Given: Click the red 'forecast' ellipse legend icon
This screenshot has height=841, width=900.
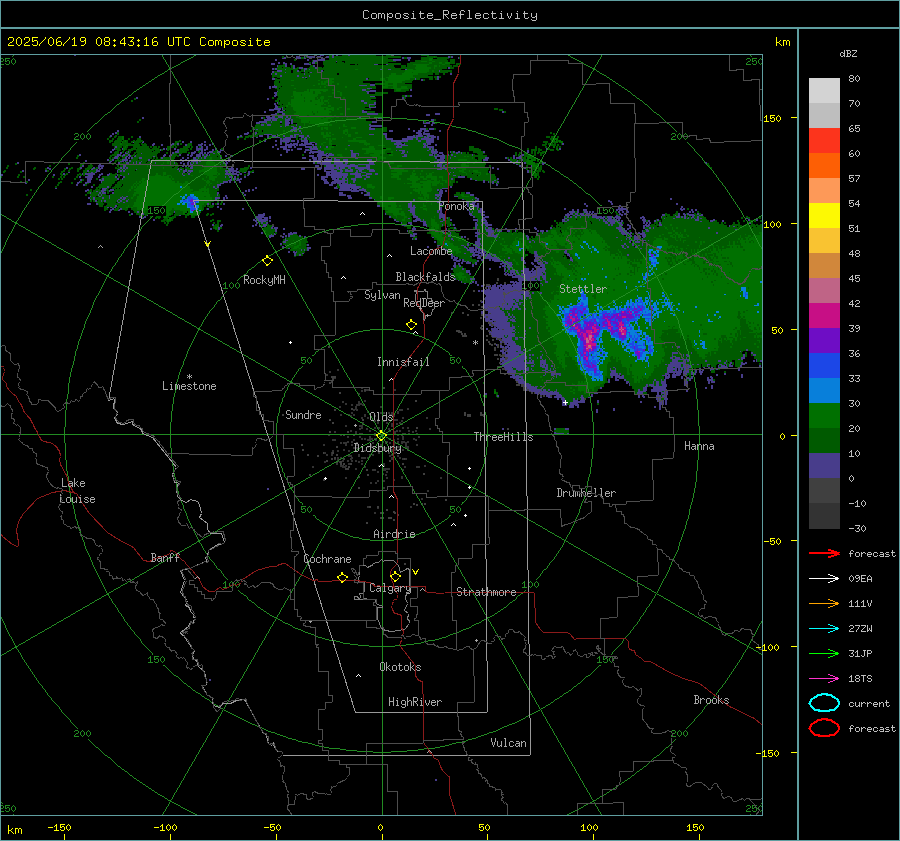Looking at the screenshot, I should pyautogui.click(x=824, y=728).
